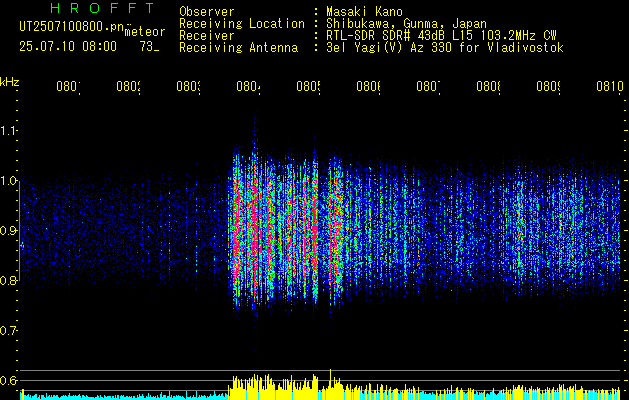Click the 0810 time axis marker
Screen dimensions: 629x400
coord(610,86)
